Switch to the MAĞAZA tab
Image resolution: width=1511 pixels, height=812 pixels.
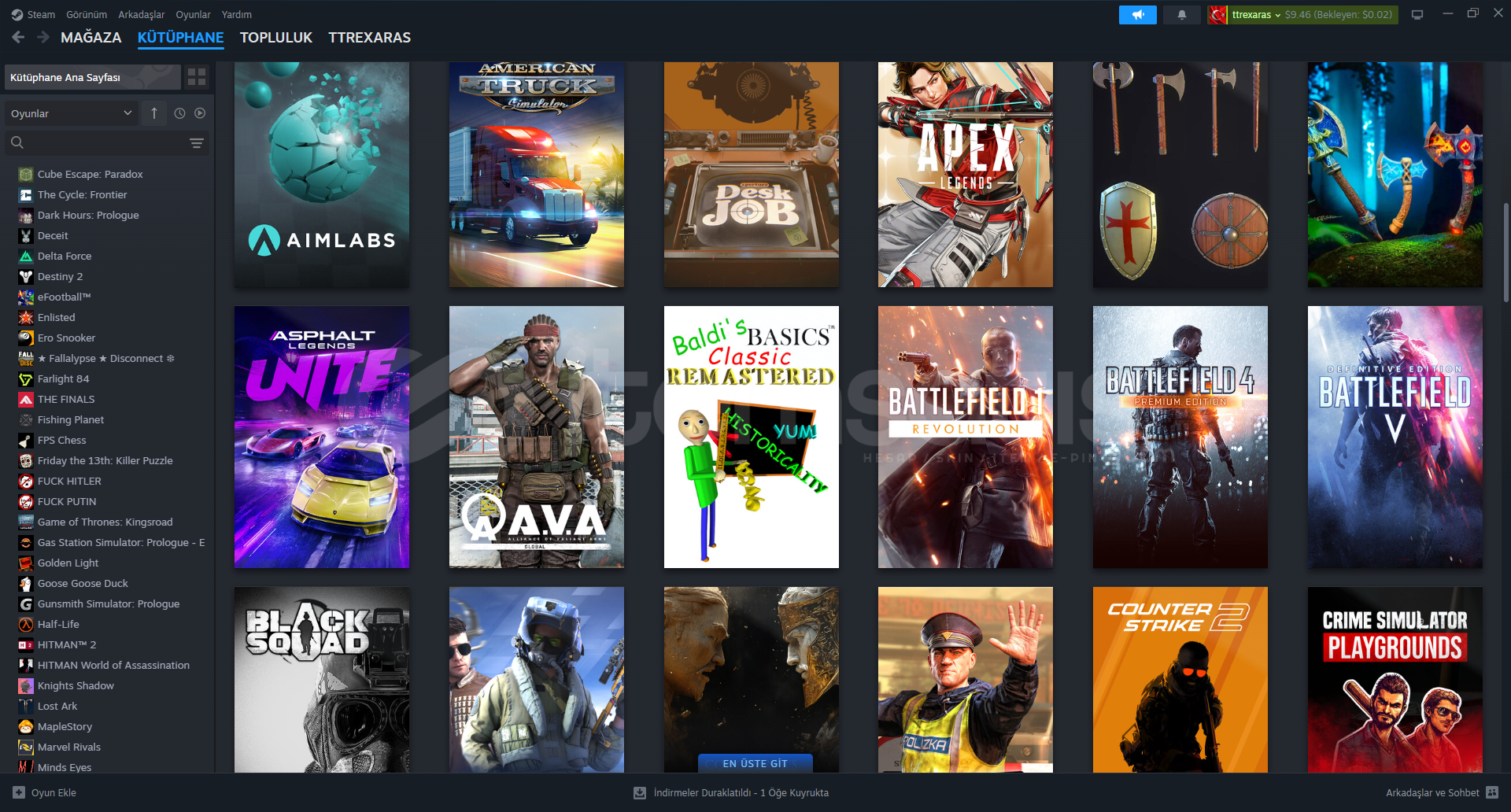[91, 38]
